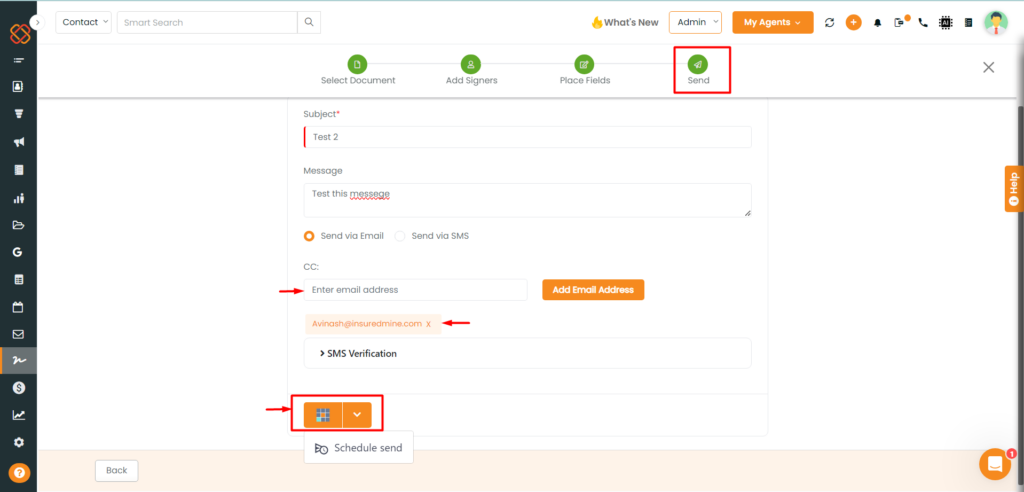Click the Back button
The width and height of the screenshot is (1024, 492).
[x=117, y=470]
